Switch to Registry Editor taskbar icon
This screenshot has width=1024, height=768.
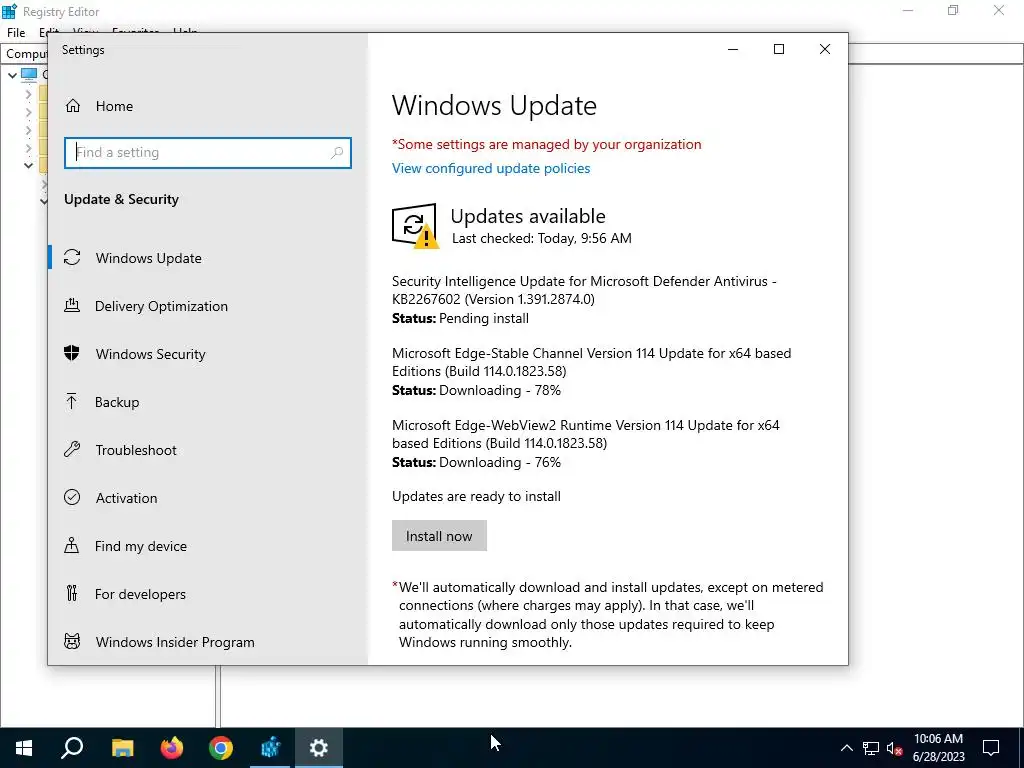pos(270,748)
